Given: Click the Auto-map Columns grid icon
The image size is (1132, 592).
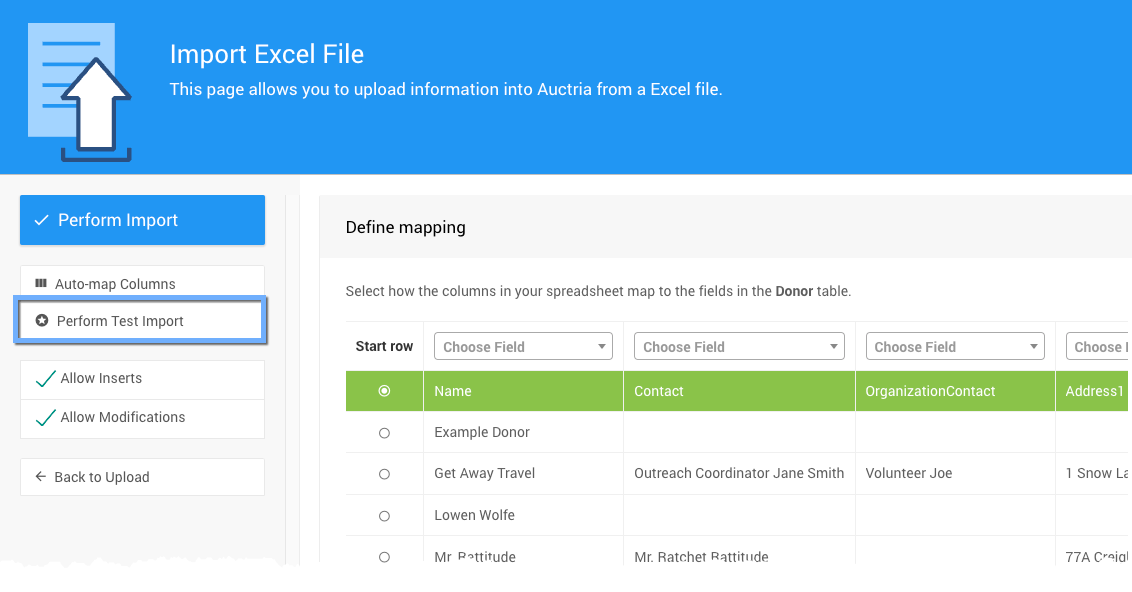Looking at the screenshot, I should [x=41, y=284].
